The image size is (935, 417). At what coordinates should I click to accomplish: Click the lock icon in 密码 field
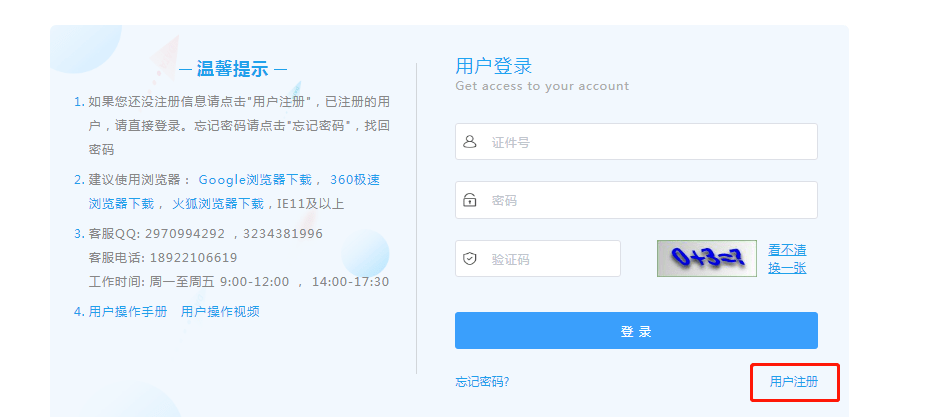tap(470, 200)
